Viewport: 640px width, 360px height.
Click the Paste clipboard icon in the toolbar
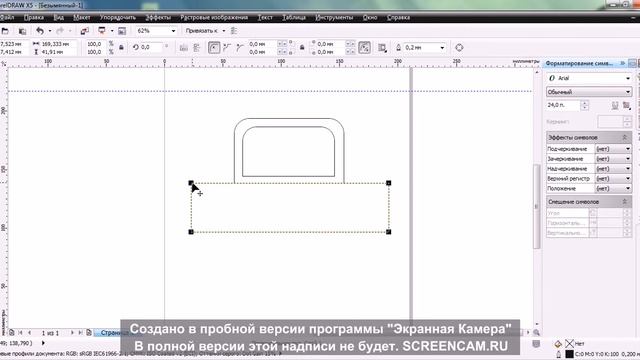[x=22, y=31]
